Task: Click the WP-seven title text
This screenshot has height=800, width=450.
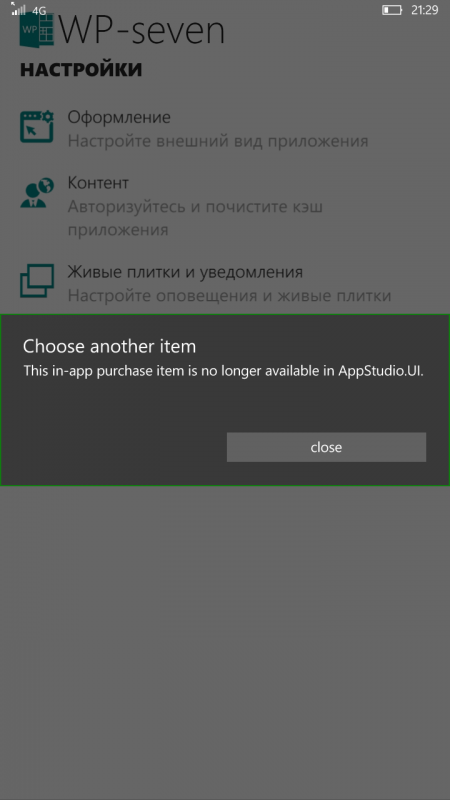Action: [142, 31]
